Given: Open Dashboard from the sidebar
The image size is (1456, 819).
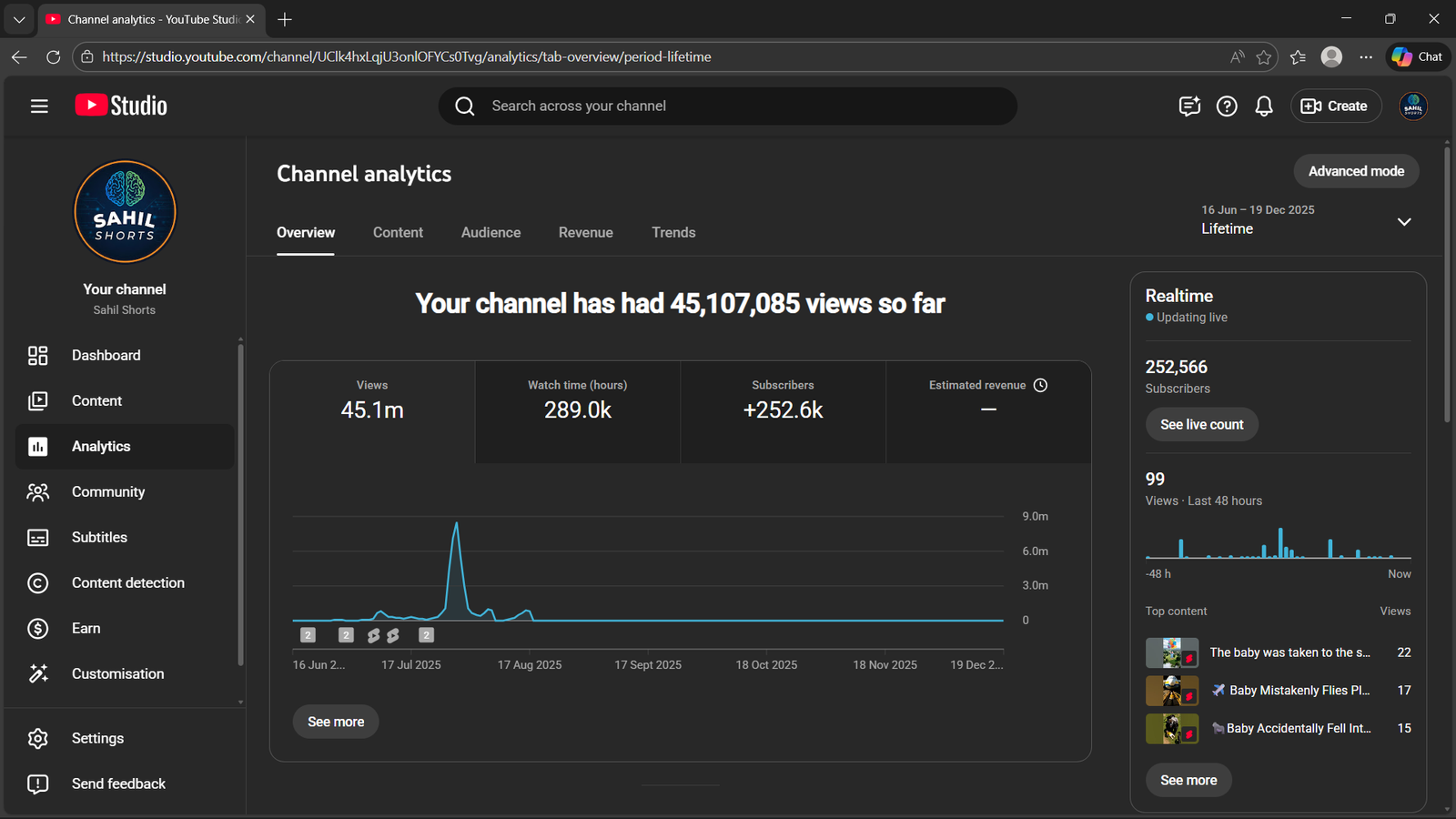Looking at the screenshot, I should [x=106, y=356].
